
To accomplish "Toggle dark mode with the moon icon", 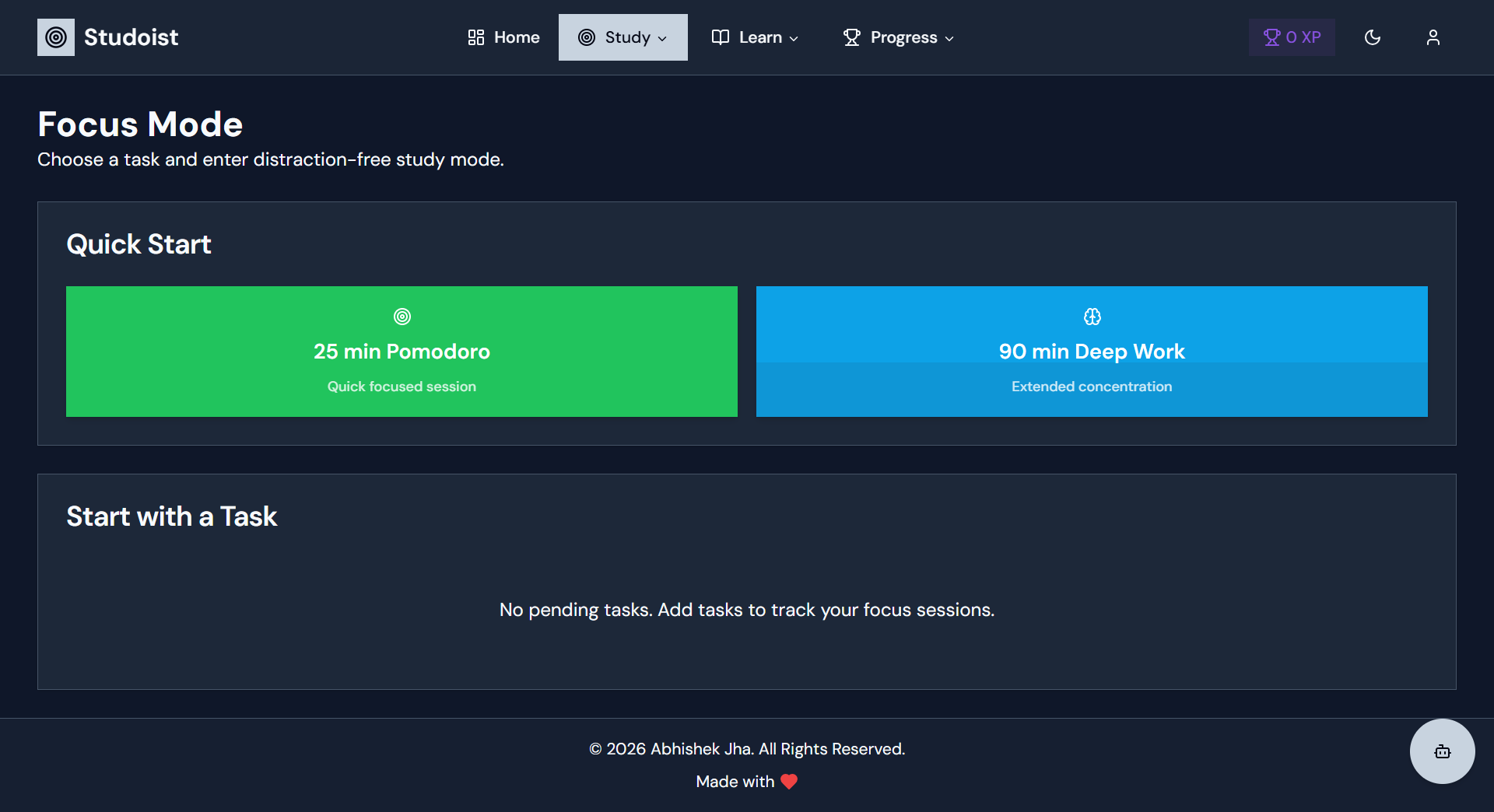I will [1373, 37].
